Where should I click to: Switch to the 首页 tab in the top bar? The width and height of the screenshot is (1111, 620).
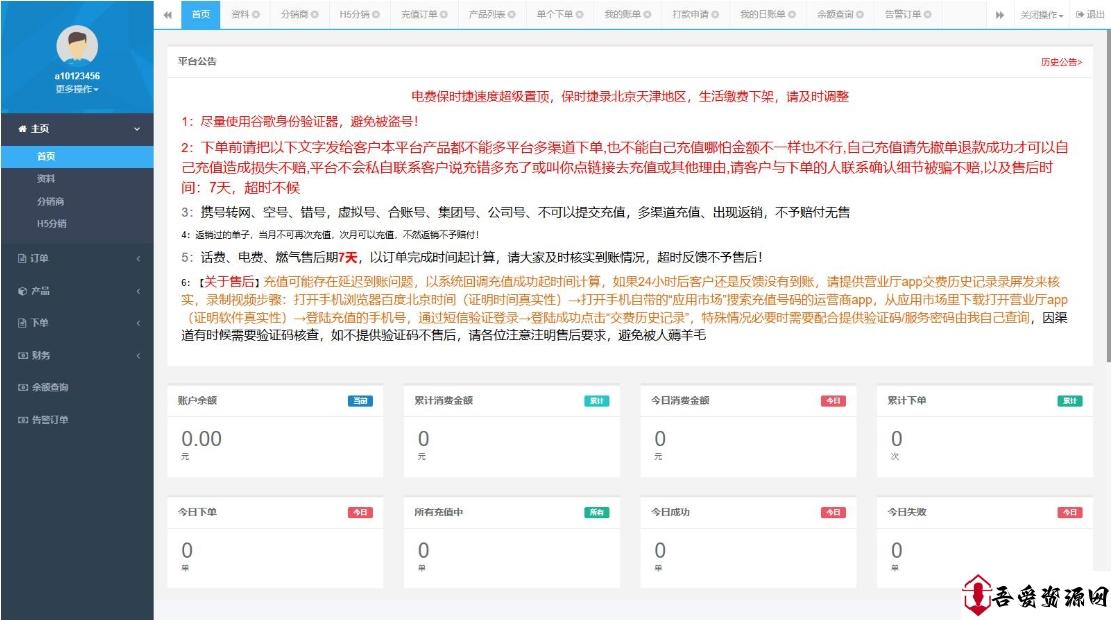201,14
